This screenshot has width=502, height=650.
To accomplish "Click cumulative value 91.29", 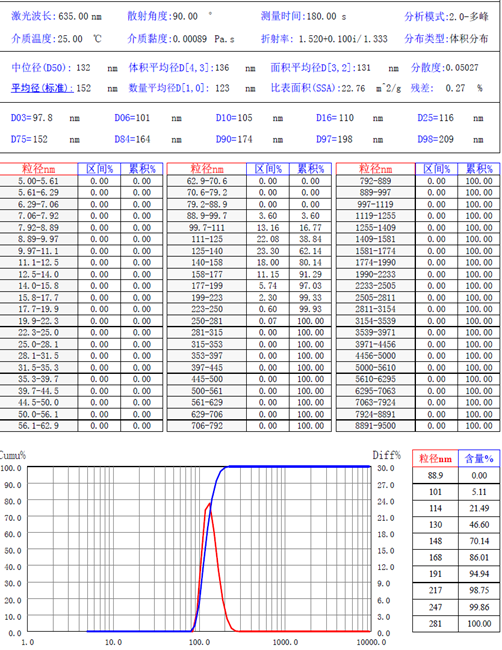I will point(310,274).
